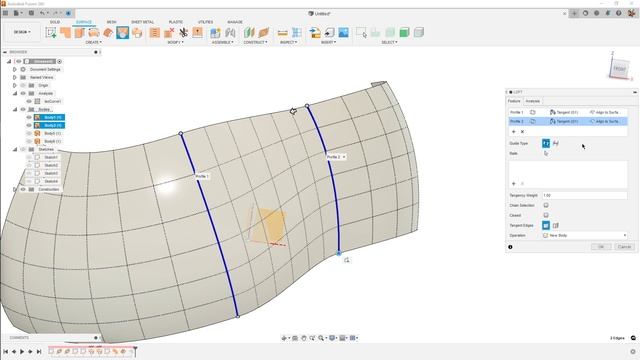Open Display Settings in navigation bar
This screenshot has height=360, width=640.
point(333,338)
